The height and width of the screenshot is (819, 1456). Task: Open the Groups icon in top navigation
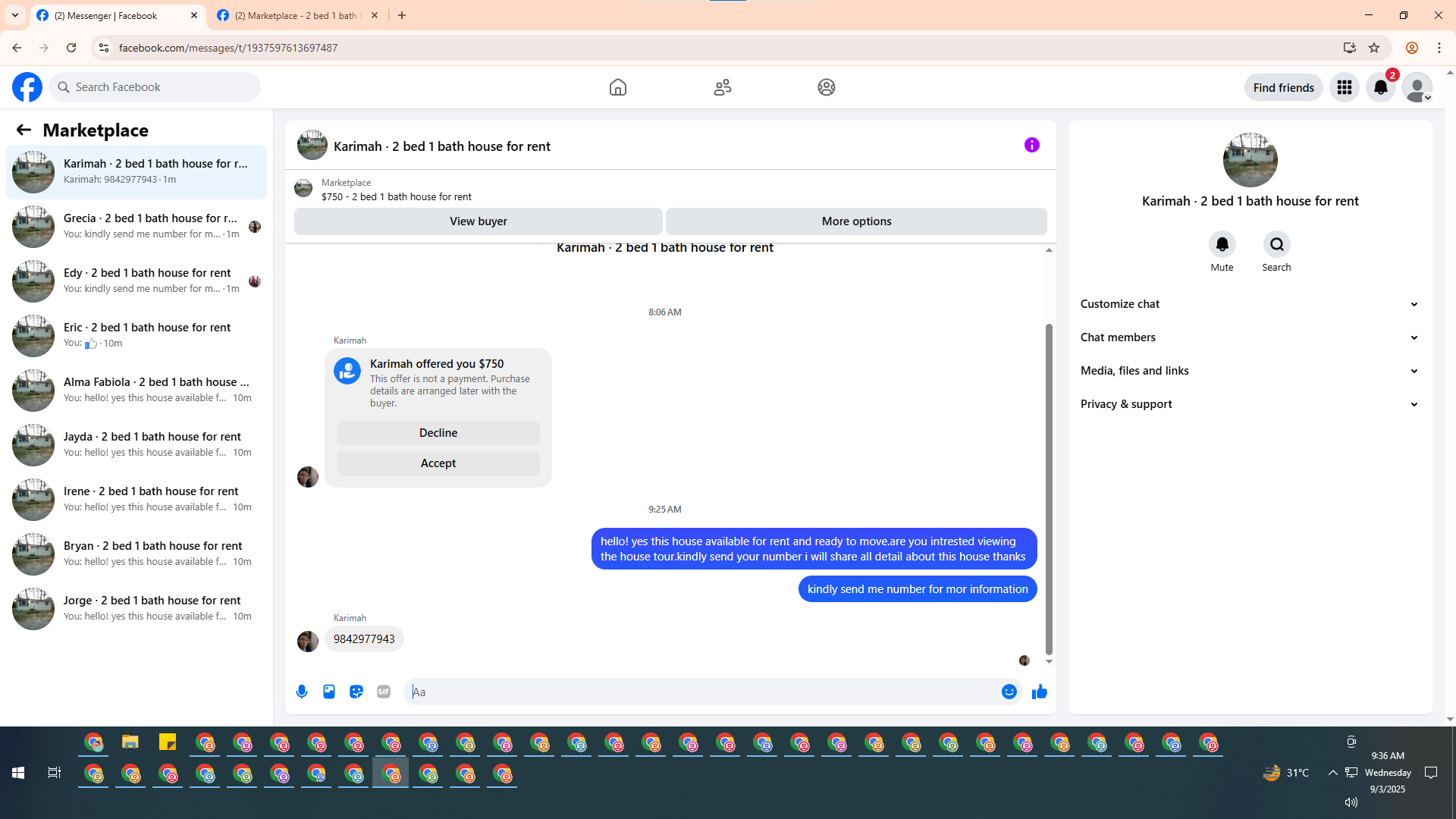click(827, 87)
